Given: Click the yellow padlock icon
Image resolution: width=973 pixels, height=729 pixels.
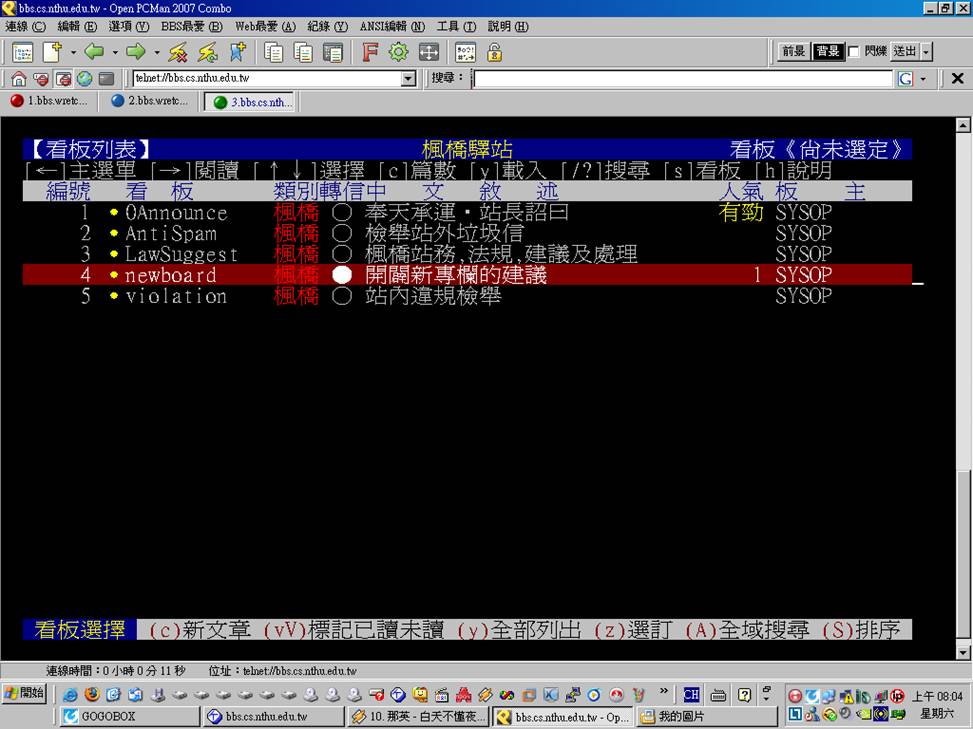Looking at the screenshot, I should pyautogui.click(x=494, y=52).
